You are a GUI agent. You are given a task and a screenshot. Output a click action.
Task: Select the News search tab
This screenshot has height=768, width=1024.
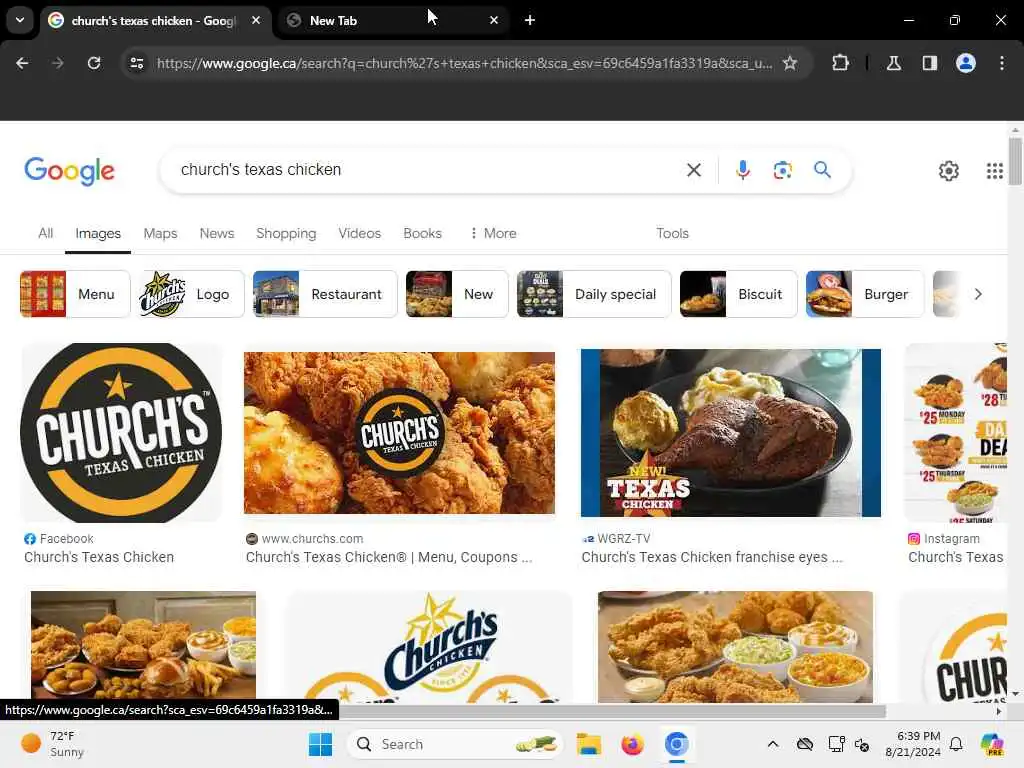pos(217,233)
